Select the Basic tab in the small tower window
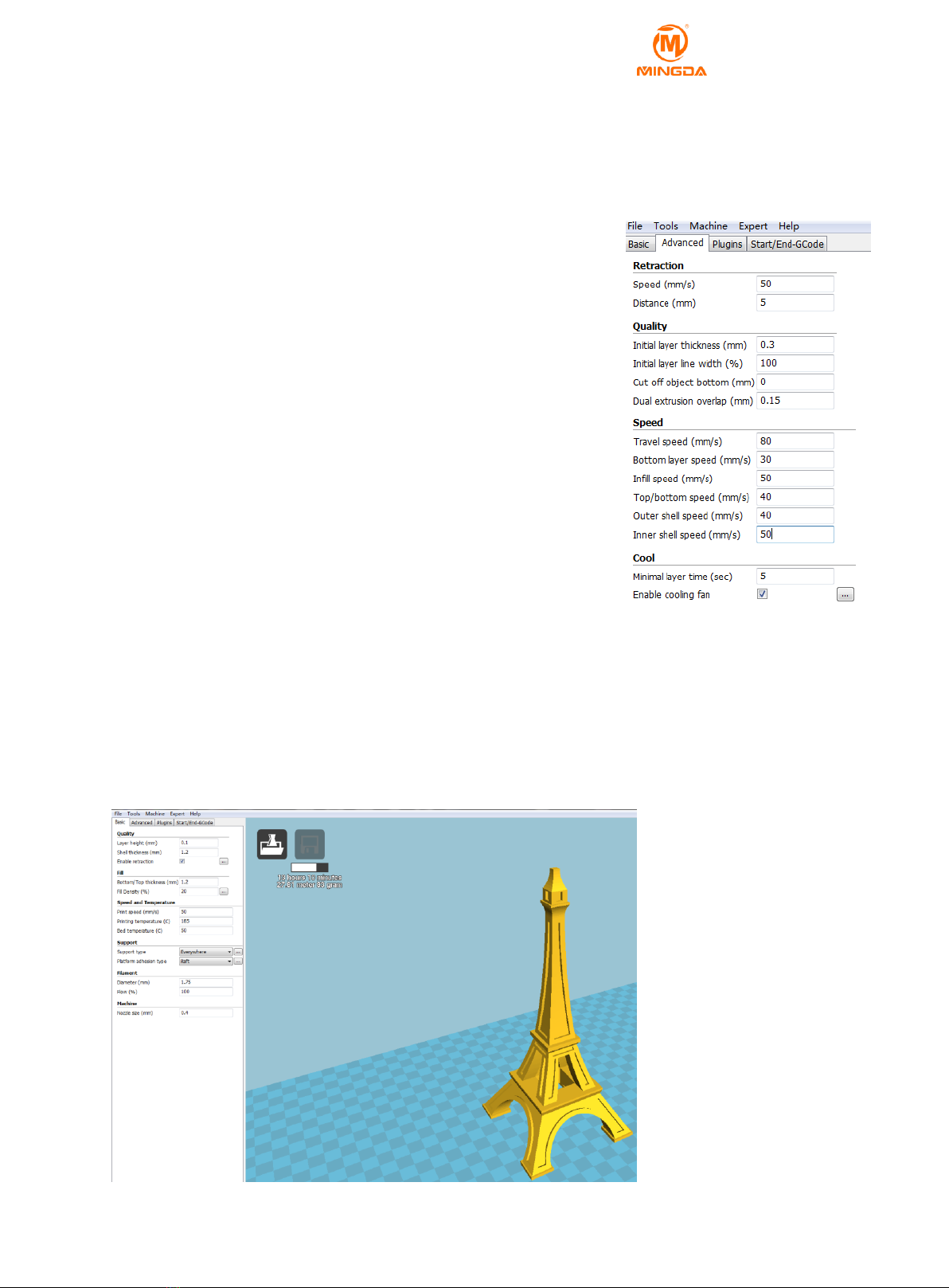Screen dimensions: 949x1288 click(x=120, y=822)
